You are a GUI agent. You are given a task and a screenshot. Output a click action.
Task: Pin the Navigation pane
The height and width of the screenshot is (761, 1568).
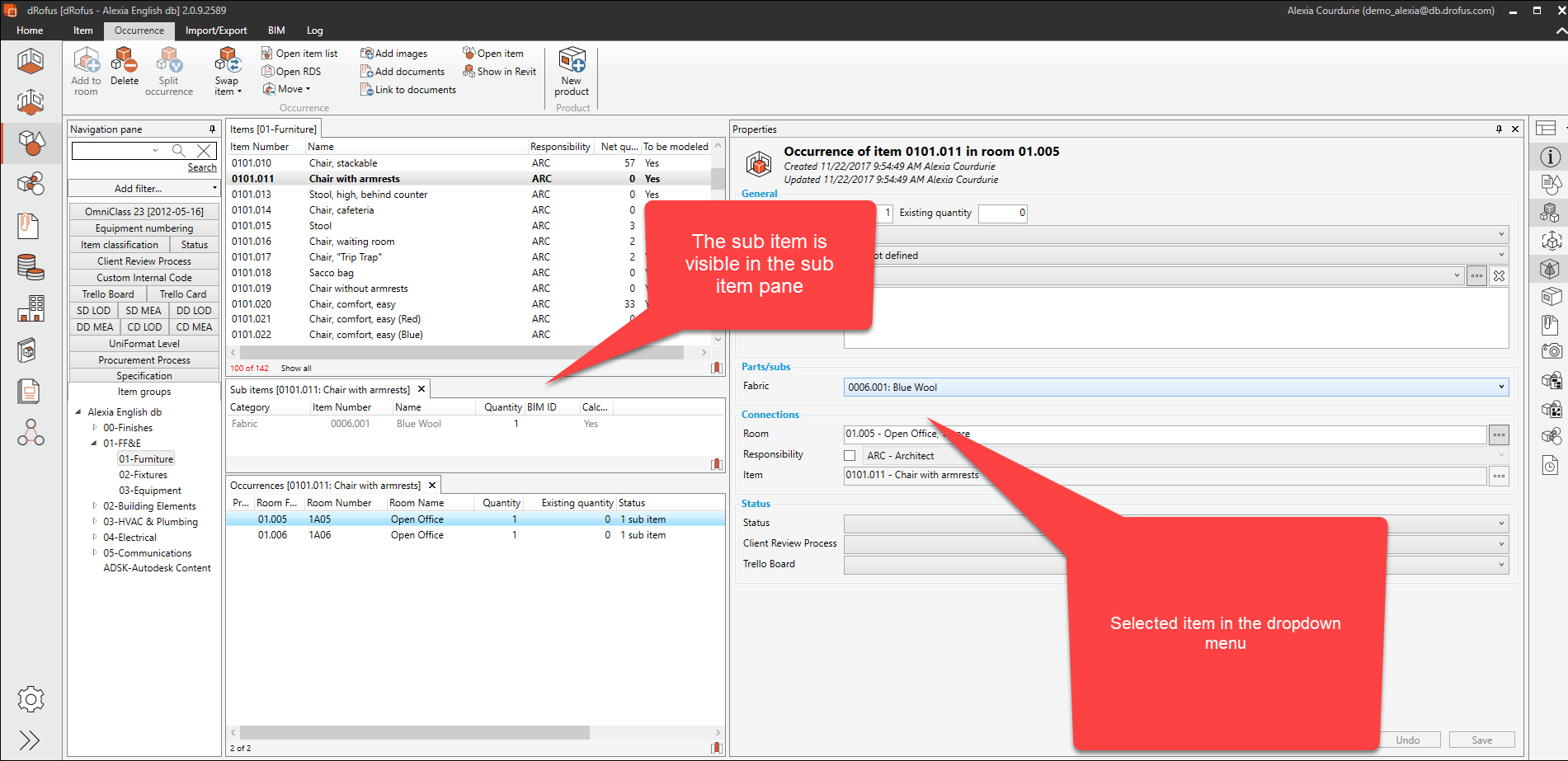tap(212, 129)
